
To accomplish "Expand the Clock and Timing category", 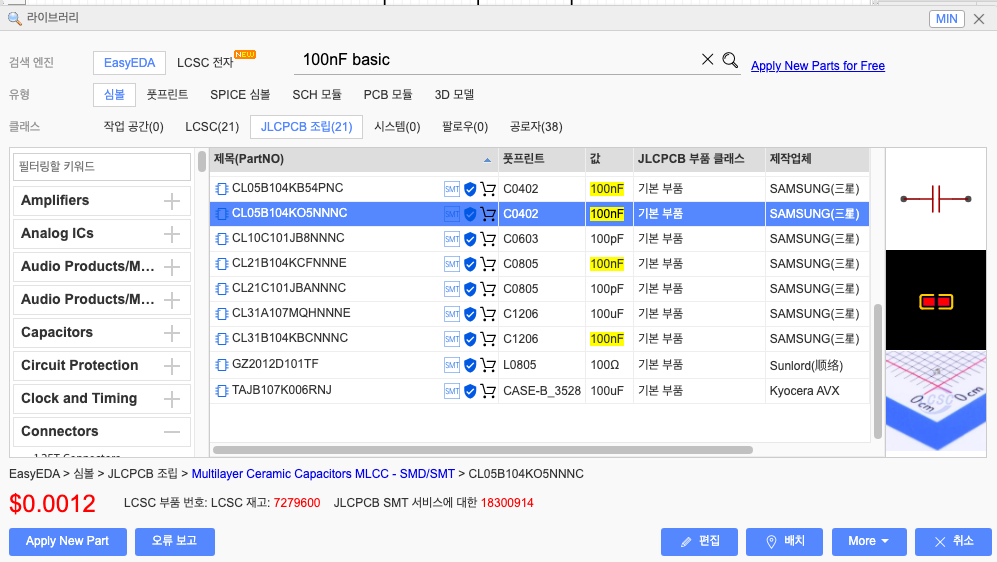I will click(x=172, y=399).
